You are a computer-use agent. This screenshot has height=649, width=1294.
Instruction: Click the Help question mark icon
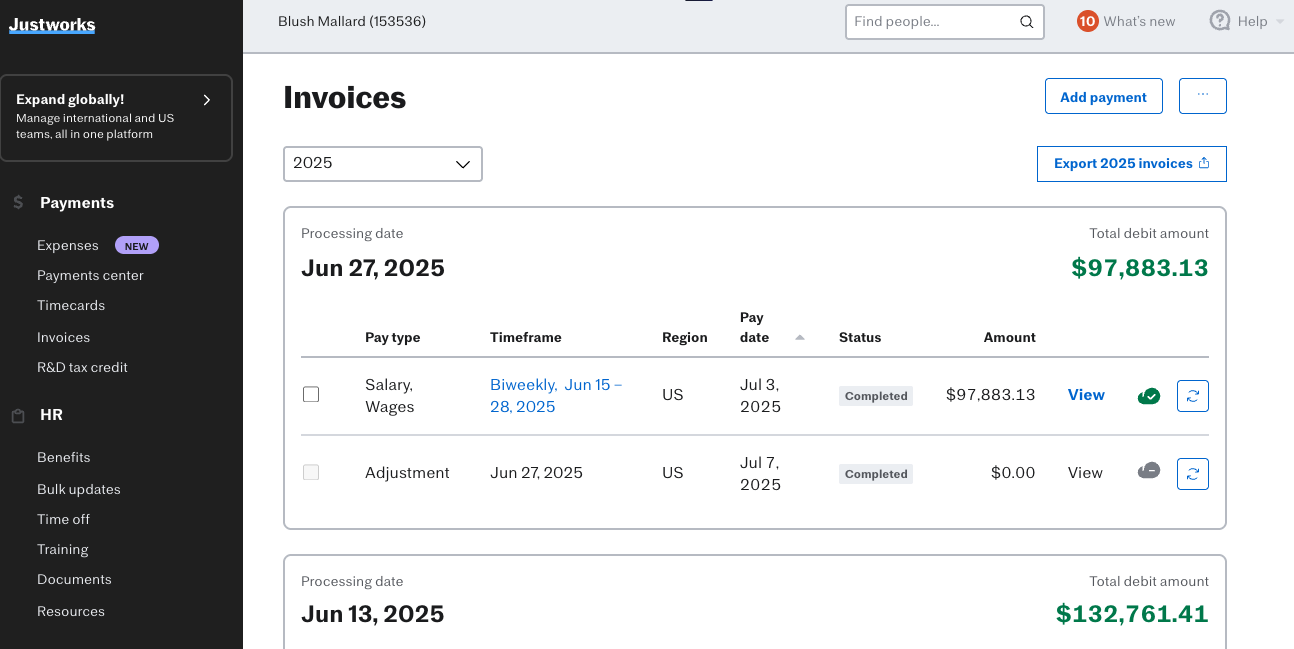[x=1219, y=21]
